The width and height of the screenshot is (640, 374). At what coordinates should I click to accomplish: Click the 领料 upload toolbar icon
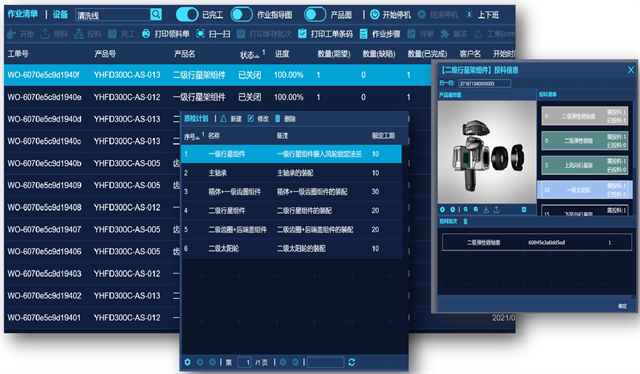coord(45,34)
